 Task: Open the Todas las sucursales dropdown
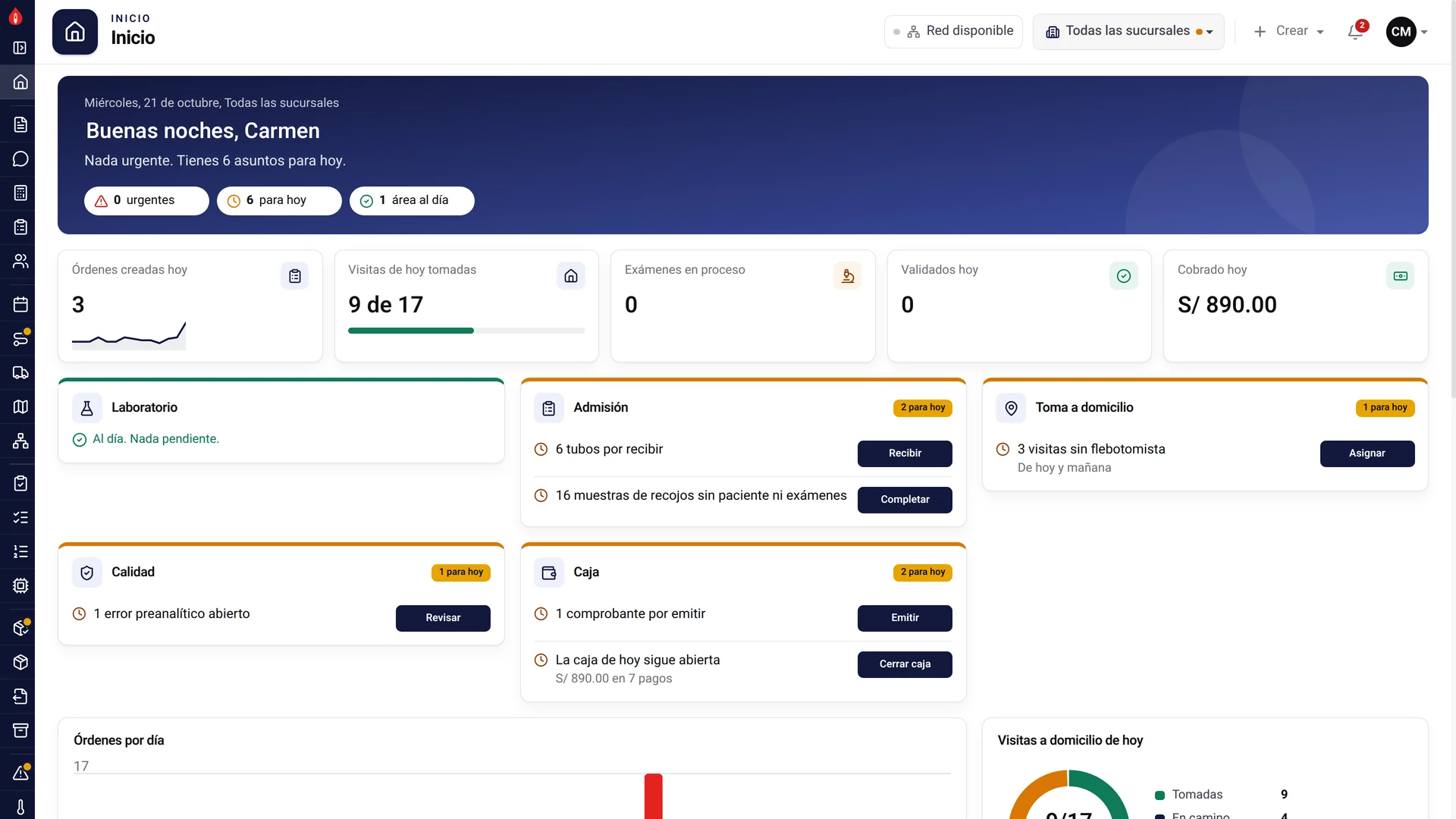coord(1128,31)
